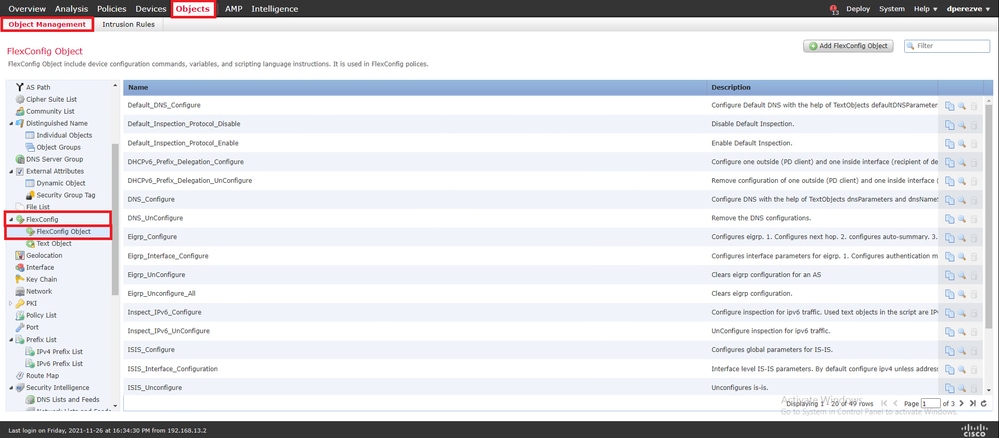Image resolution: width=999 pixels, height=438 pixels.
Task: Select Community List in the tree
Action: tap(50, 111)
